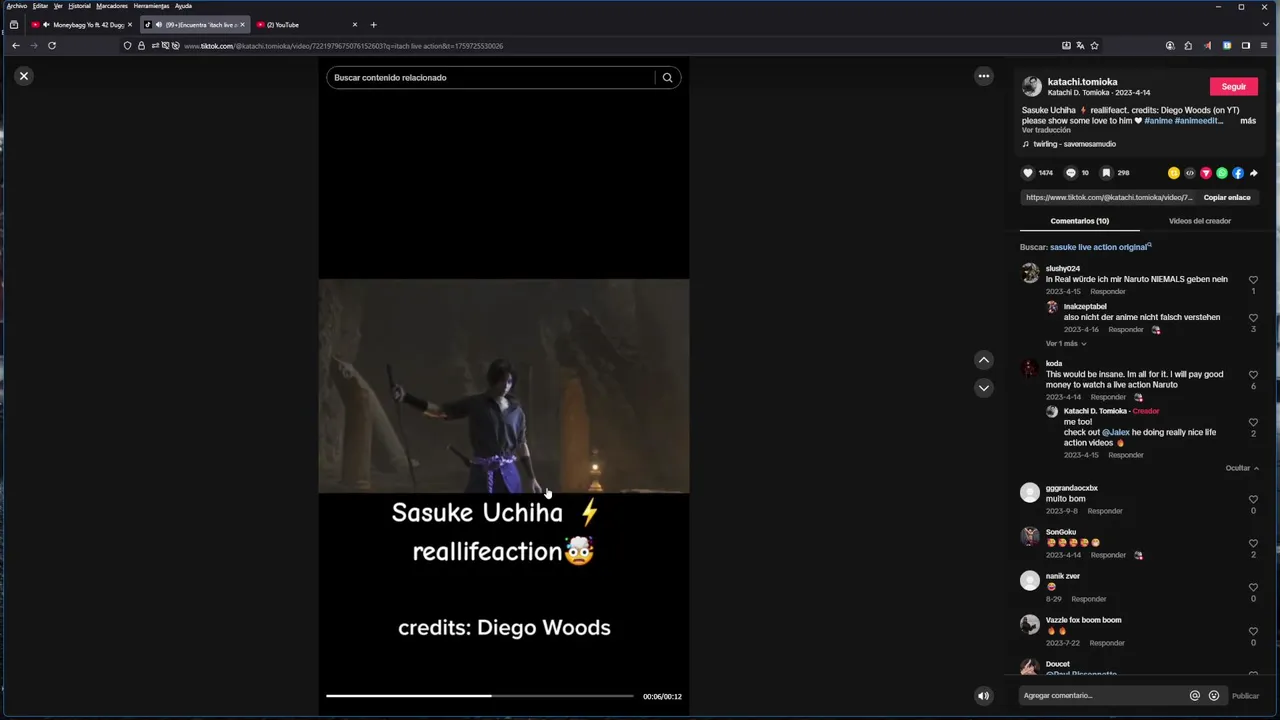
Task: Open #anime hashtag
Action: tap(1158, 121)
